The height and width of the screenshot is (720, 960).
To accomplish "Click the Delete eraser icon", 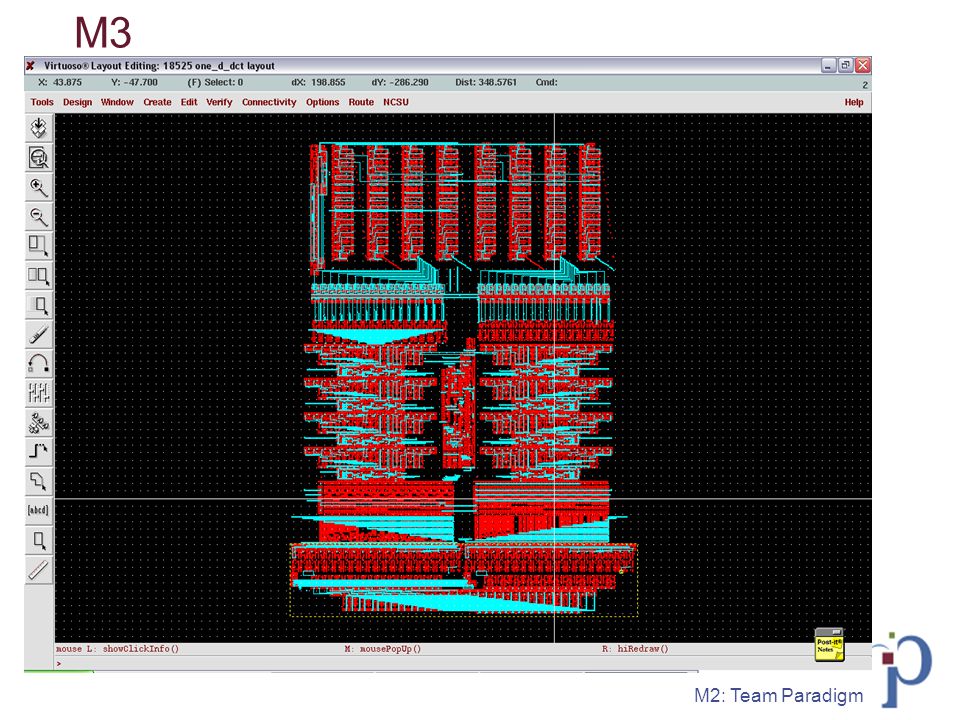I will click(39, 334).
